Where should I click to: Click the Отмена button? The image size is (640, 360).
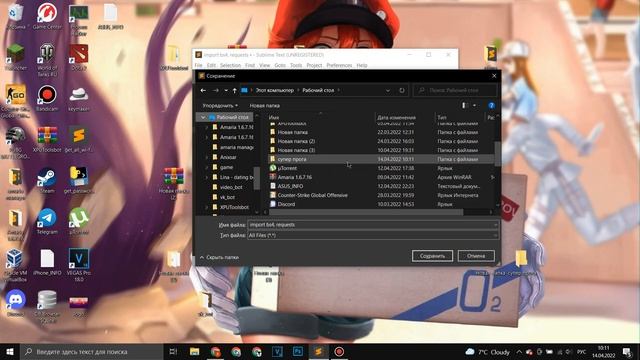pos(476,256)
